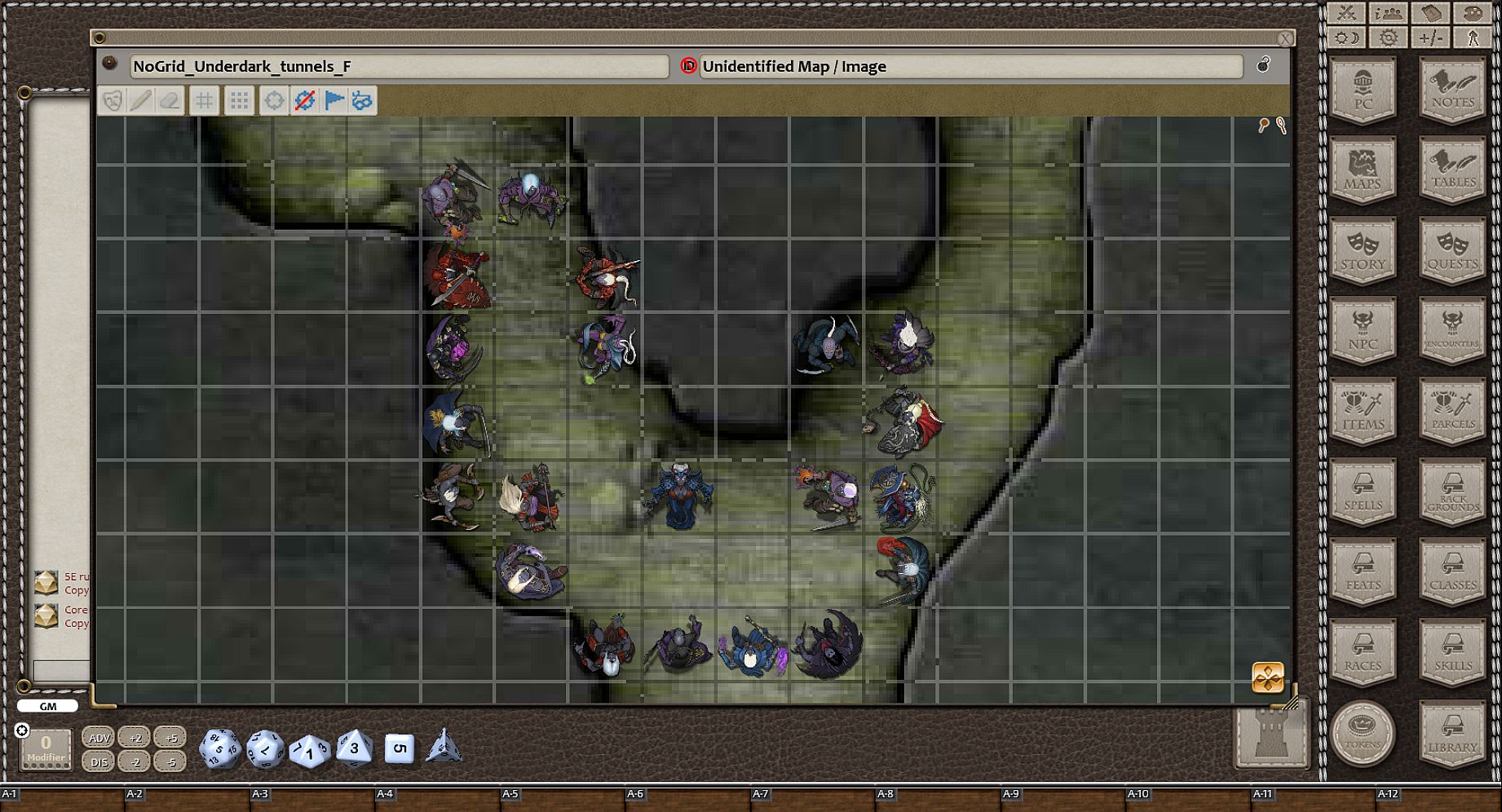Click the blue flag toolbar icon
This screenshot has height=812, width=1502.
(334, 100)
